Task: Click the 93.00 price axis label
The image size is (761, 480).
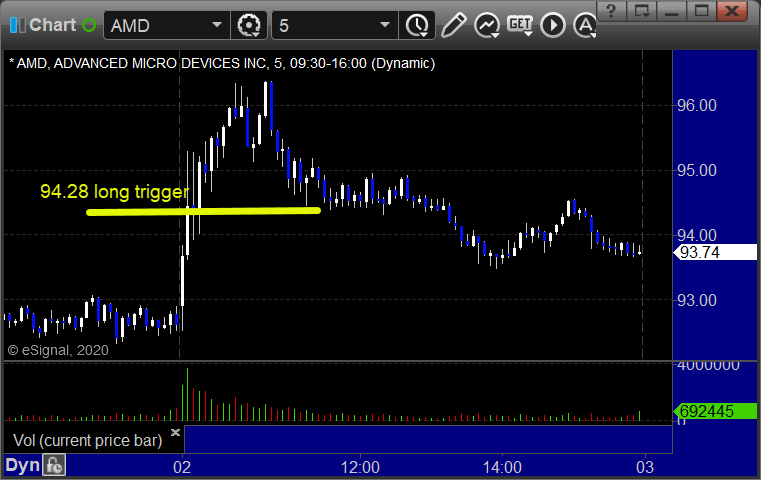Action: 696,300
